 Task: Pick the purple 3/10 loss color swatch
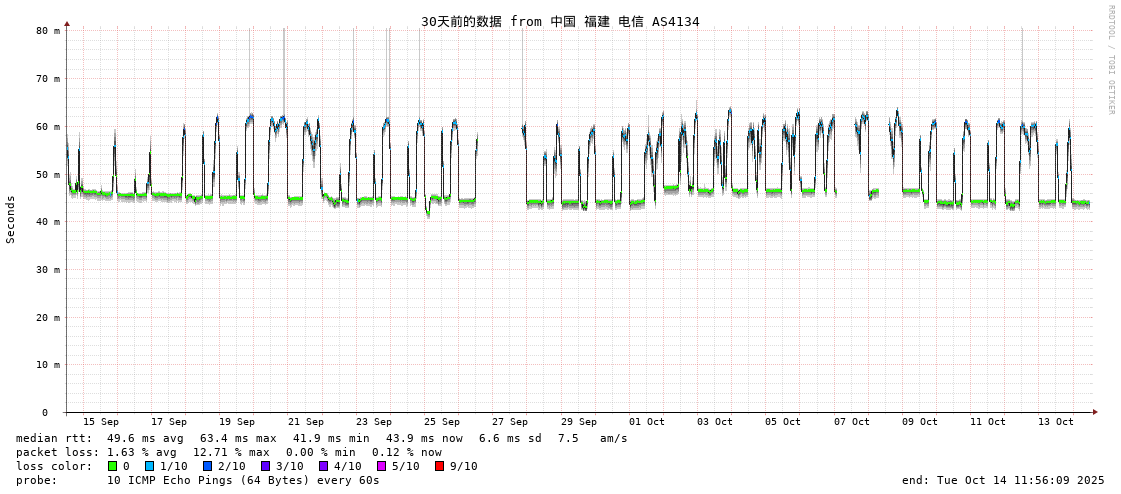point(265,466)
